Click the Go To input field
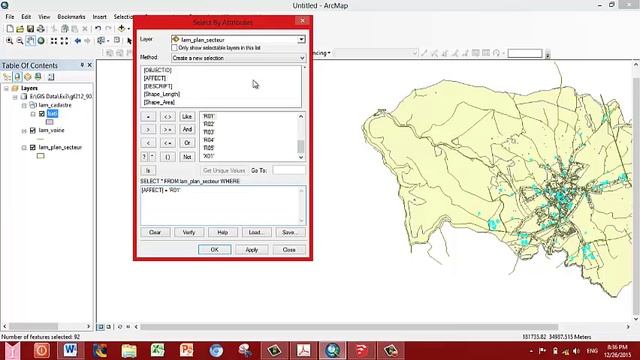 289,170
